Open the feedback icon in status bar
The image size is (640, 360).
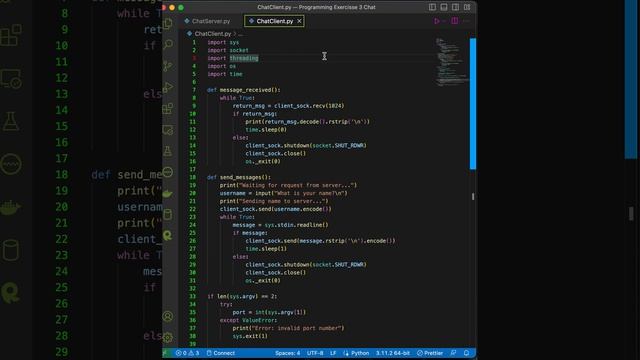pos(453,353)
